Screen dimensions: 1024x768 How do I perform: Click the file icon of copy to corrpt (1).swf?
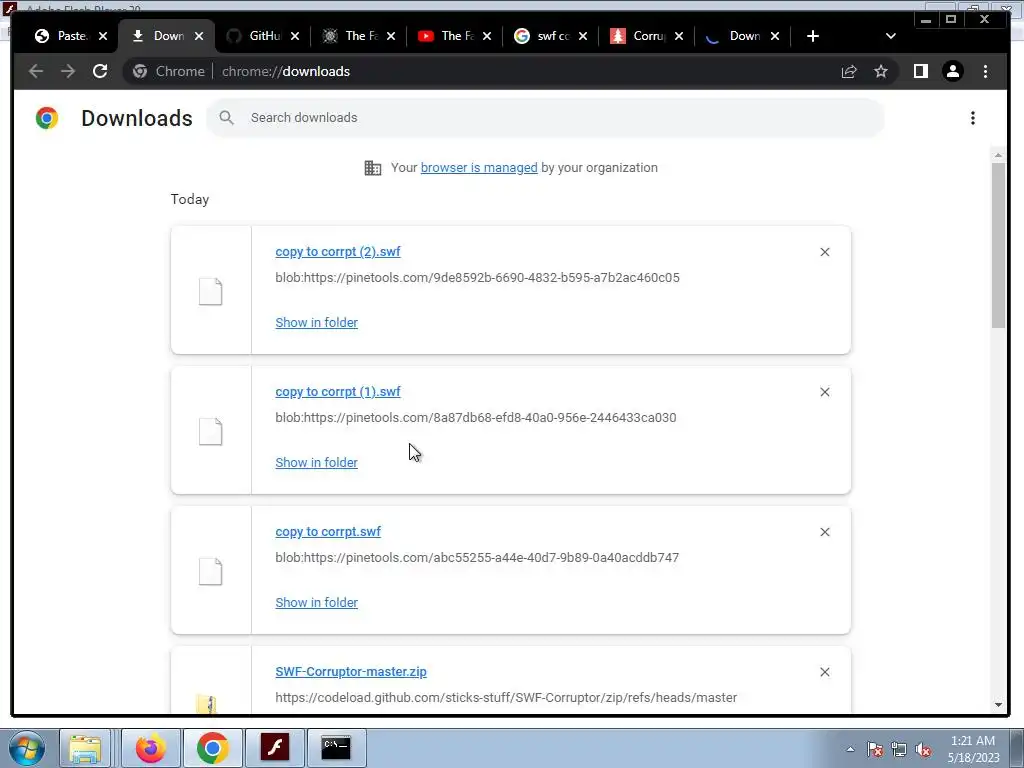210,431
